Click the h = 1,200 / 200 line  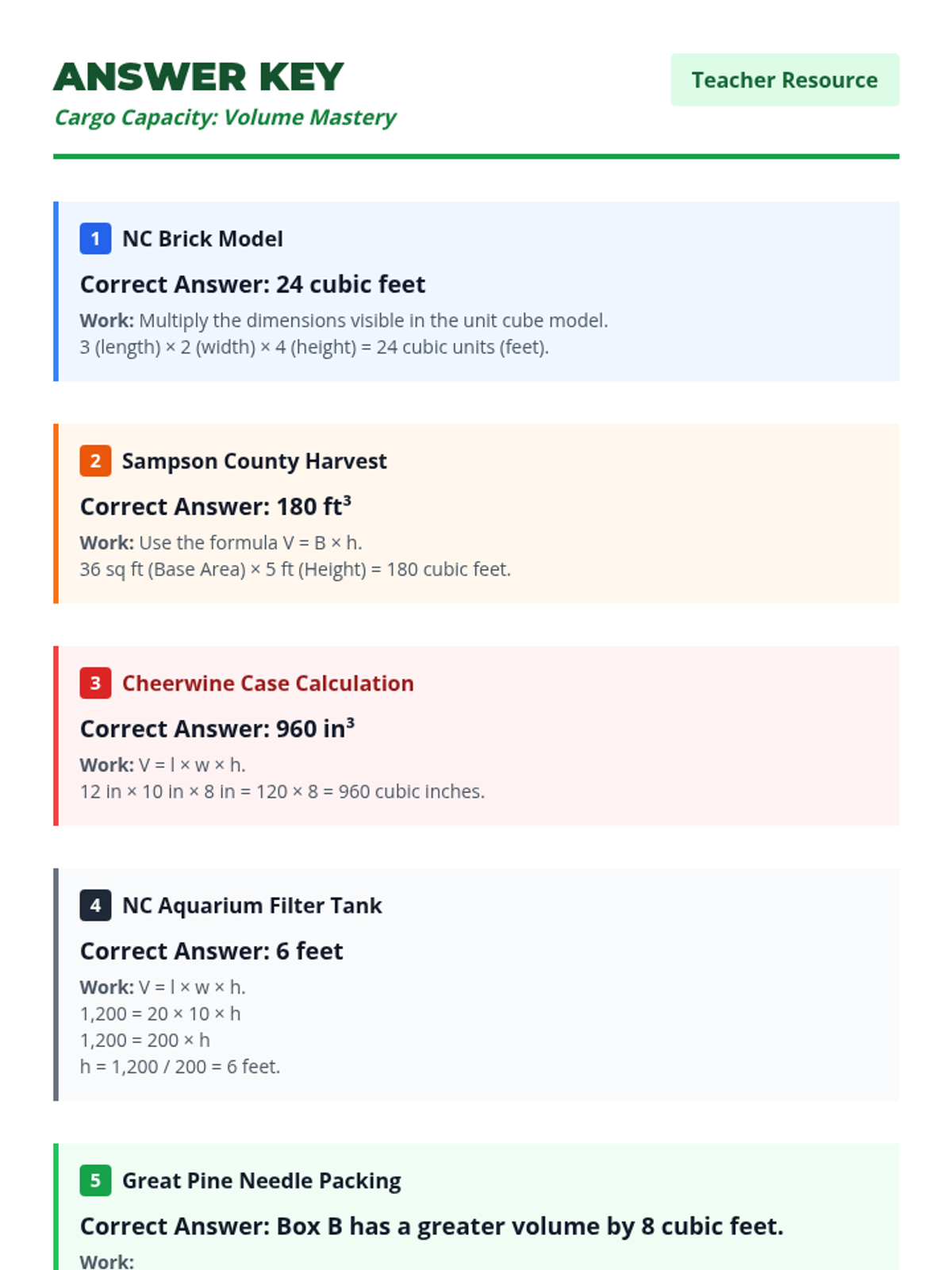tap(180, 1067)
